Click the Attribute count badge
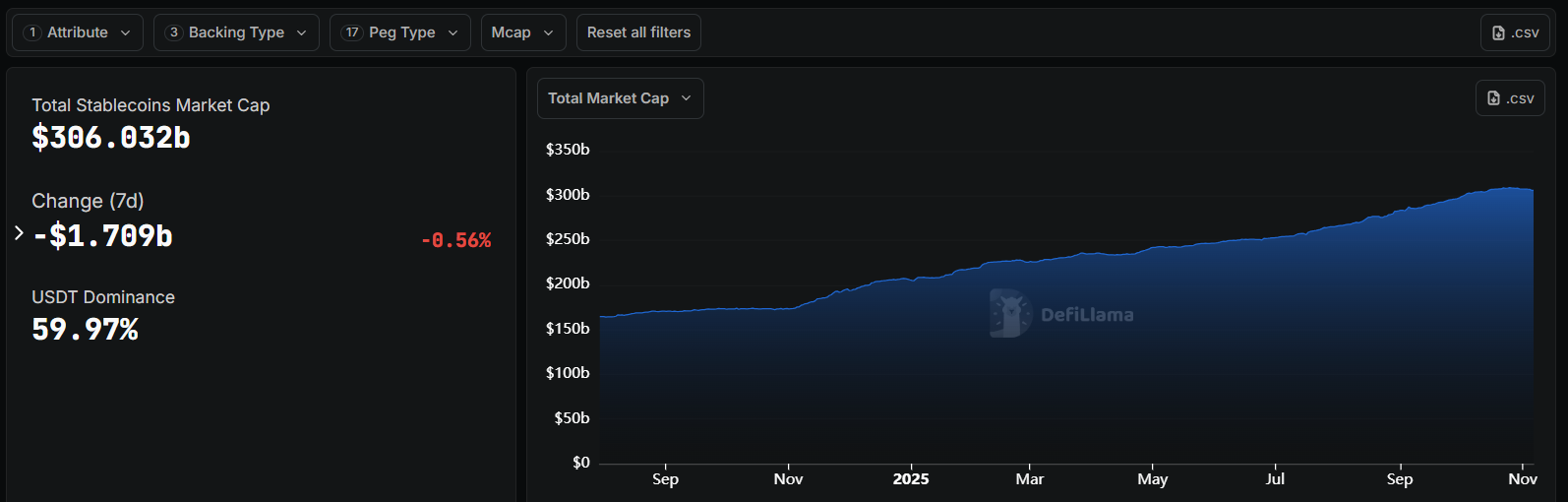The image size is (1568, 502). coord(32,32)
